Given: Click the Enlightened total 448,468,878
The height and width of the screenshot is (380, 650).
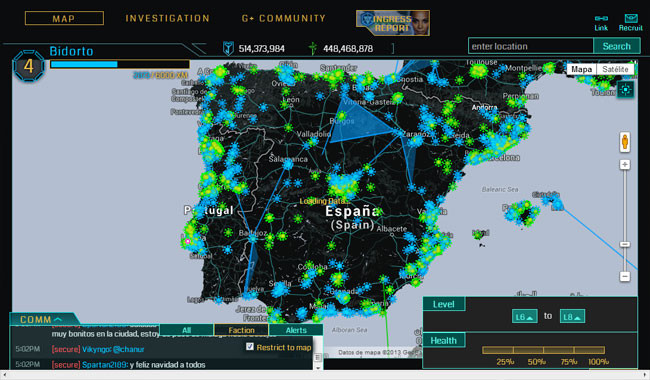Looking at the screenshot, I should point(348,48).
